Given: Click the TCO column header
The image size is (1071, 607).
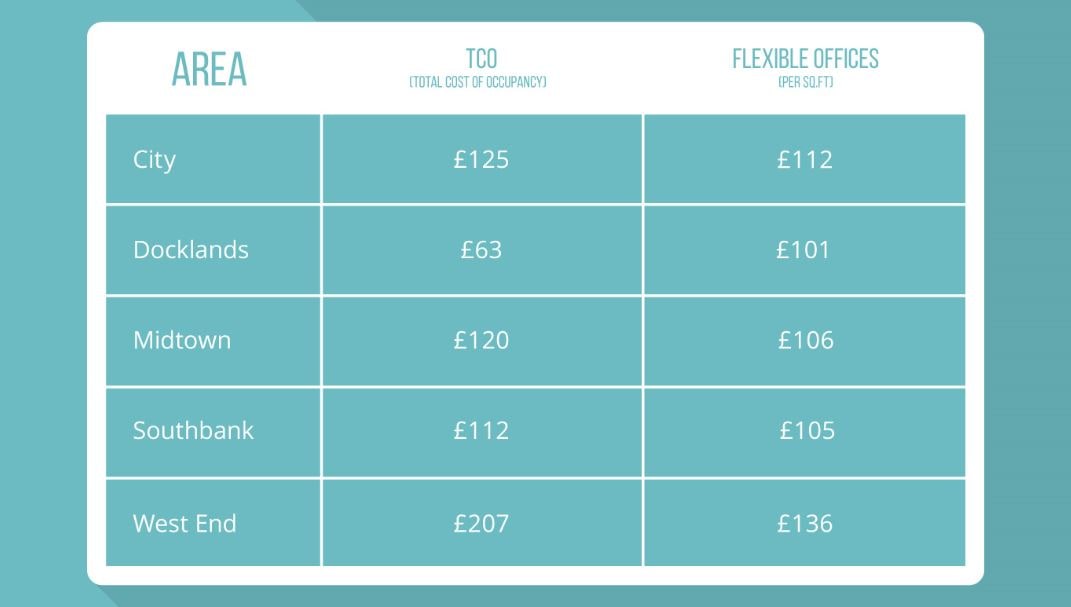Looking at the screenshot, I should tap(481, 58).
